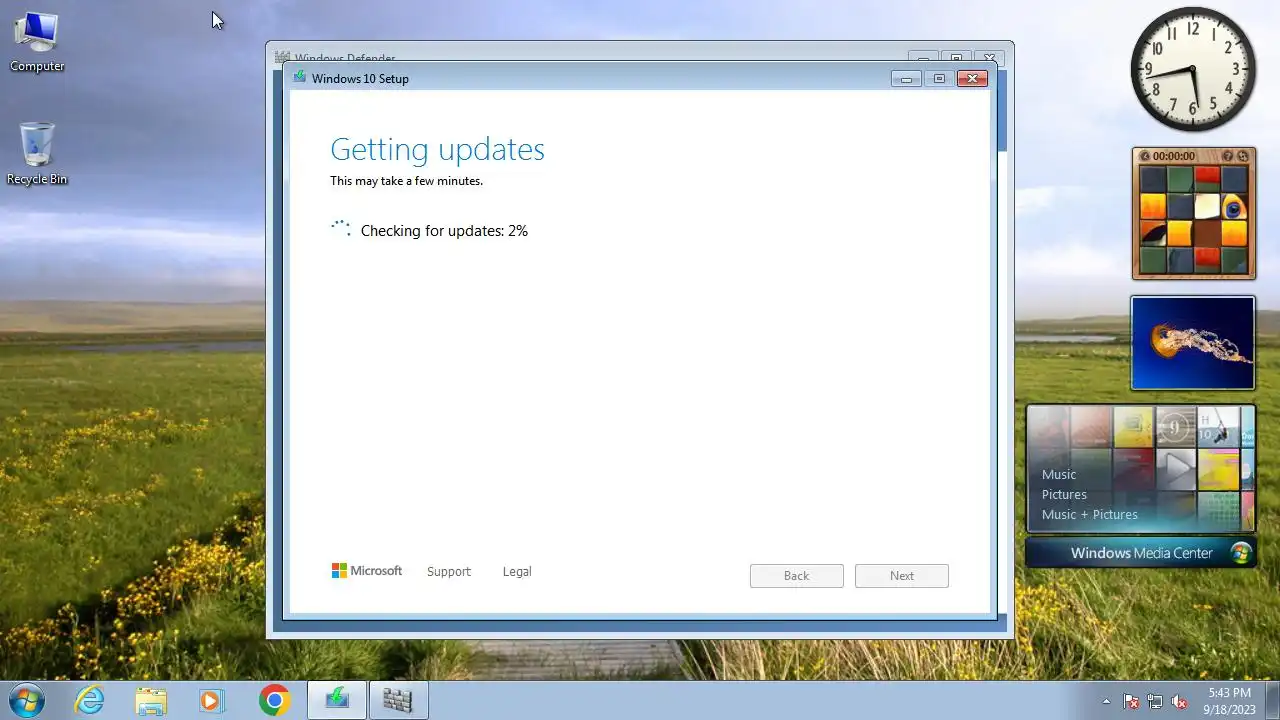
Task: Show hidden icons in the system tray
Action: (x=1106, y=701)
